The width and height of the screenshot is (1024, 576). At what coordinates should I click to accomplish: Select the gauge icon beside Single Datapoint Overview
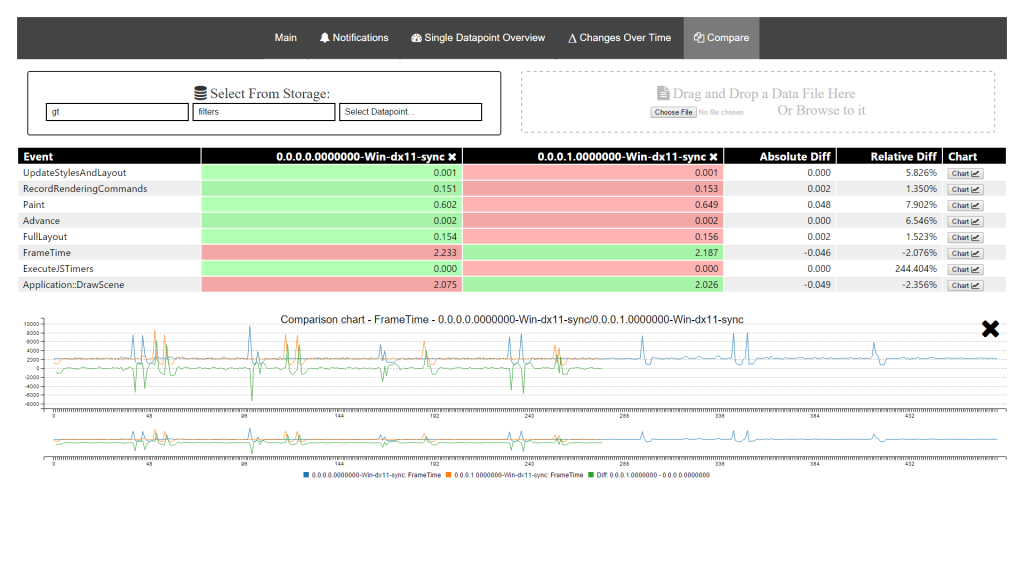414,37
